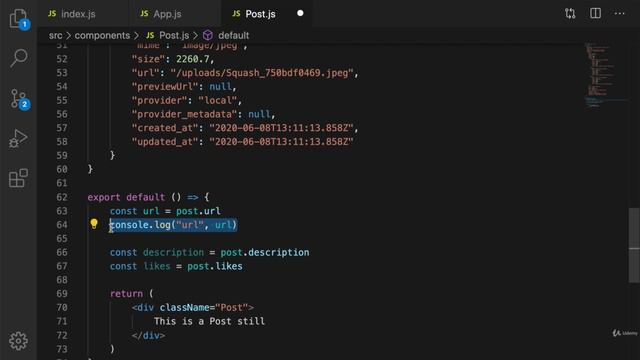Click the components breadcrumb

pos(102,36)
